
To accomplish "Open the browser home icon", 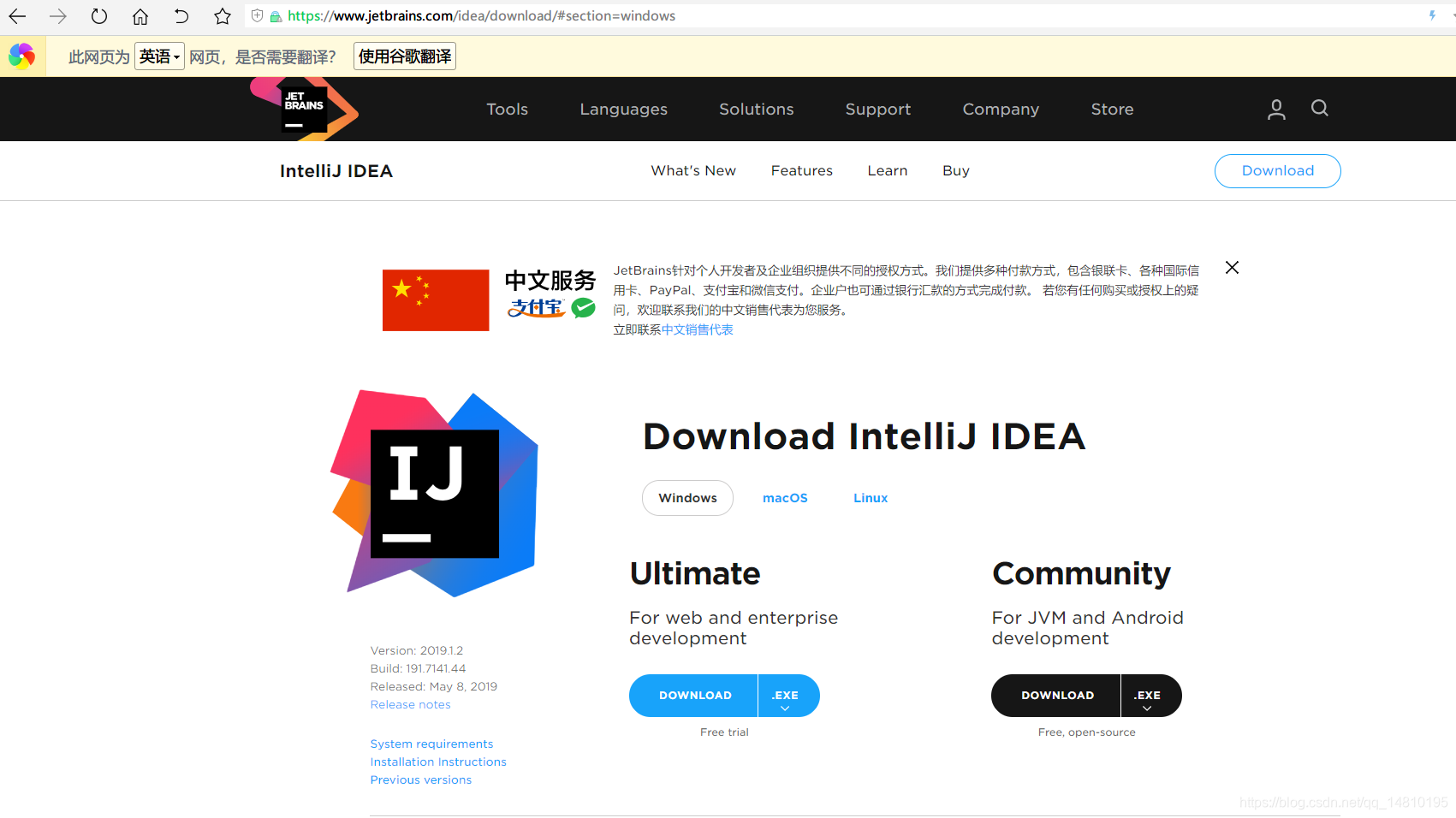I will (140, 16).
